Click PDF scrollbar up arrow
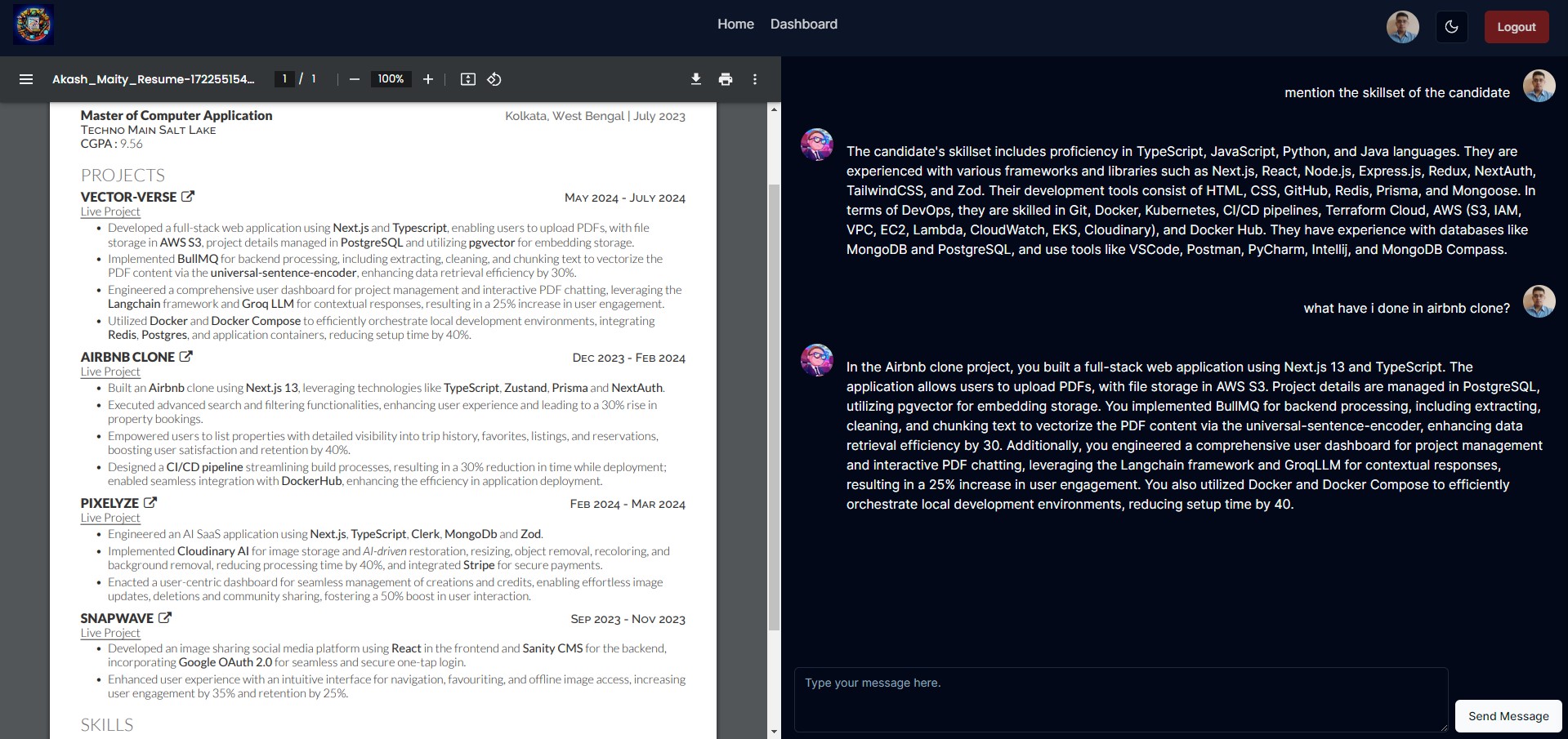The width and height of the screenshot is (1568, 739). pyautogui.click(x=775, y=109)
